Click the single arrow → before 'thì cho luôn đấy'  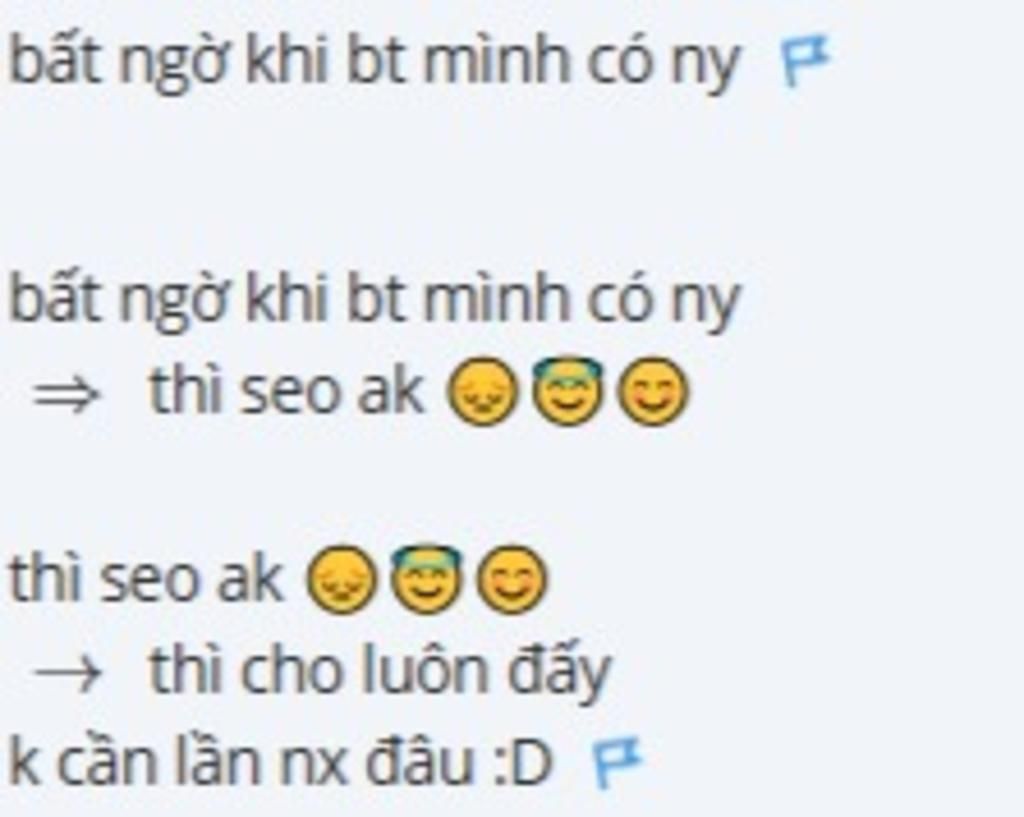pyautogui.click(x=67, y=673)
